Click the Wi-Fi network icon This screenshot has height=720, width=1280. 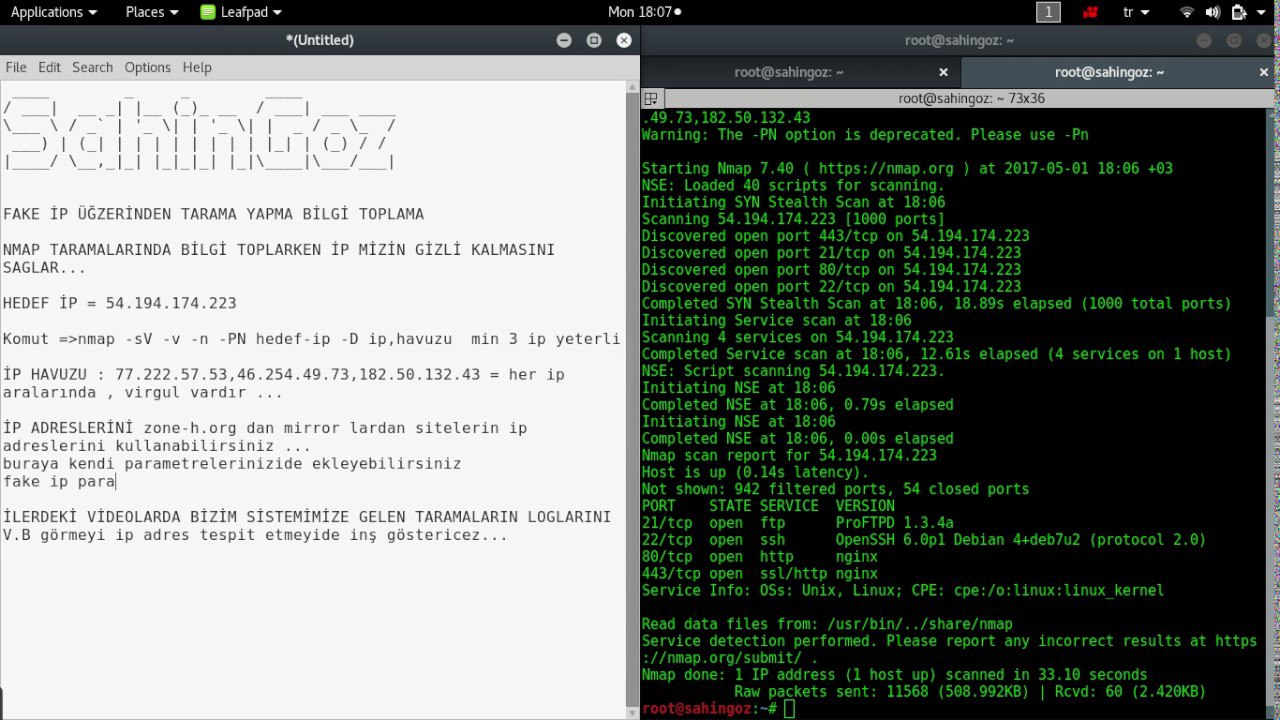pos(1187,12)
